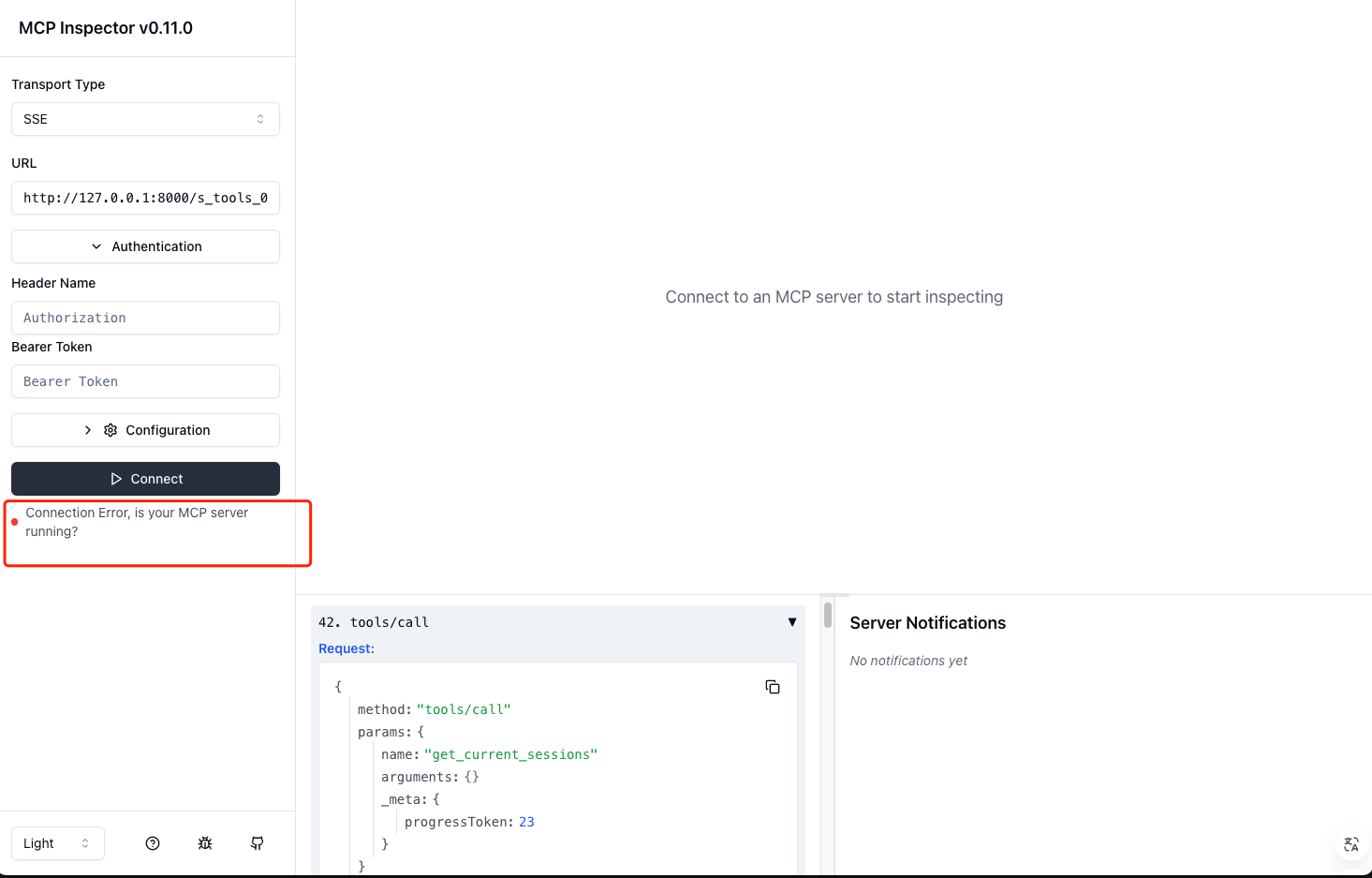This screenshot has height=878, width=1372.
Task: Open the Light theme selector
Action: pos(57,843)
